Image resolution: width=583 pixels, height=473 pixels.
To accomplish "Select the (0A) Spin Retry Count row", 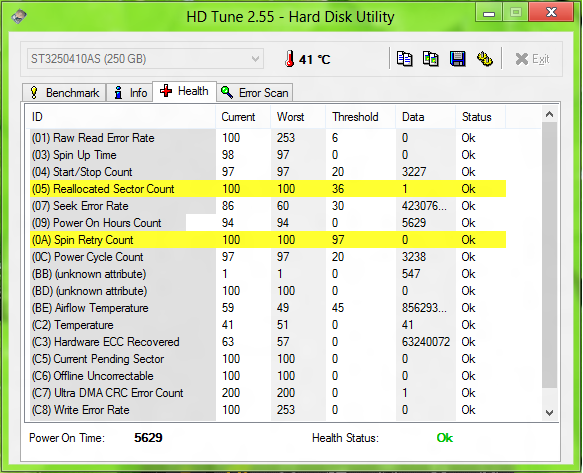I will 268,240.
